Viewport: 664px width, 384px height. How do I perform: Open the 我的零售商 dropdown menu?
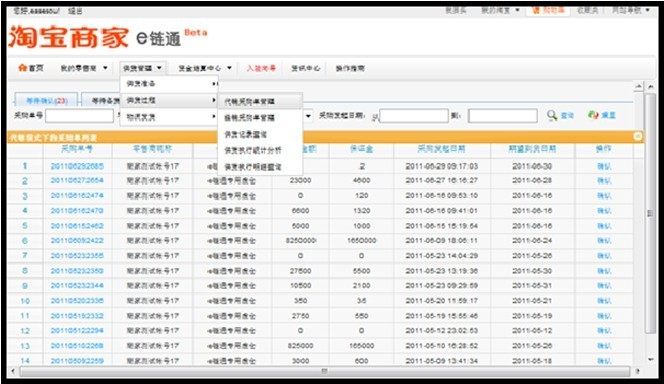pos(84,68)
